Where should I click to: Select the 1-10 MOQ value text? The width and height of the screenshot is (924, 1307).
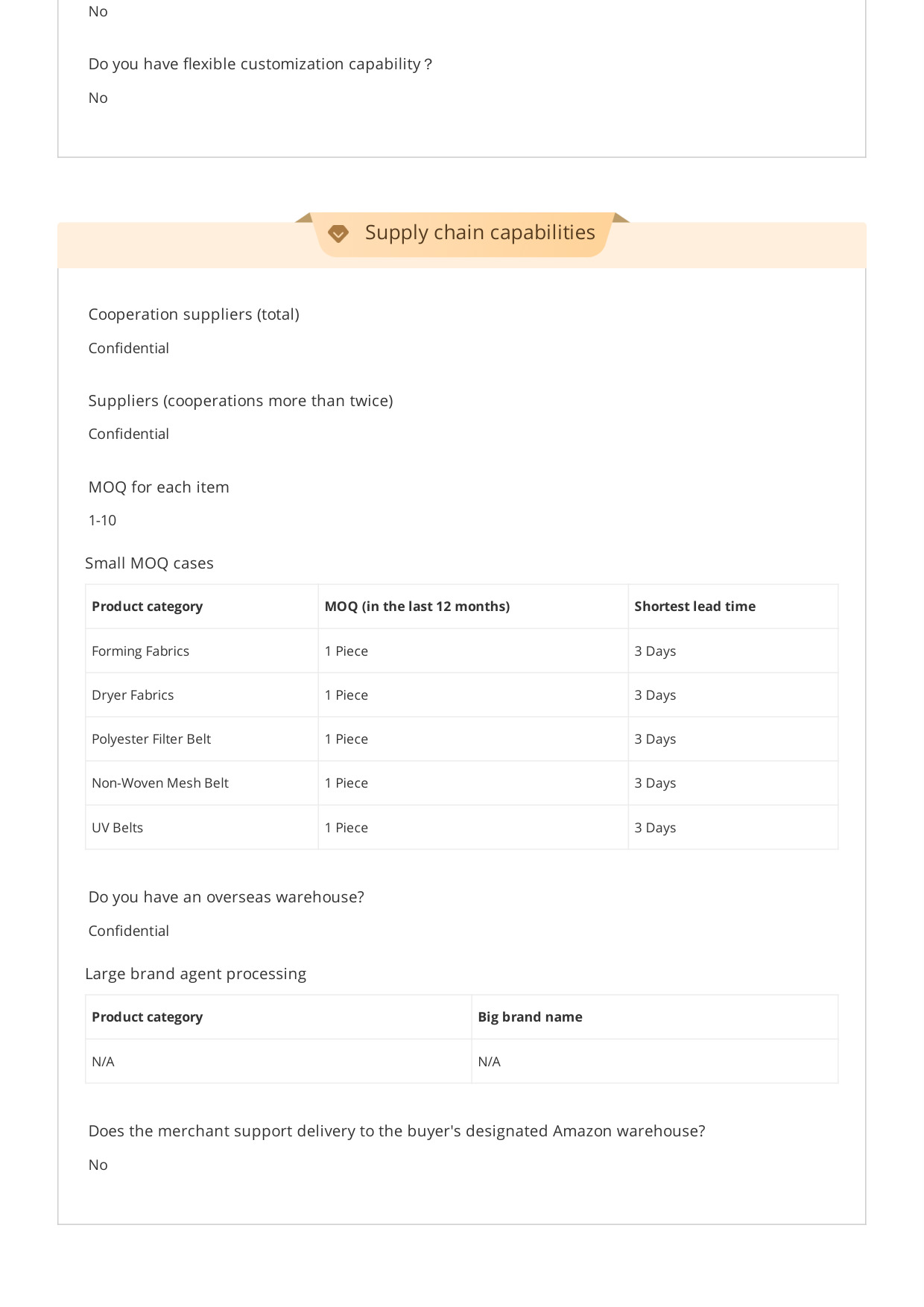(x=102, y=520)
